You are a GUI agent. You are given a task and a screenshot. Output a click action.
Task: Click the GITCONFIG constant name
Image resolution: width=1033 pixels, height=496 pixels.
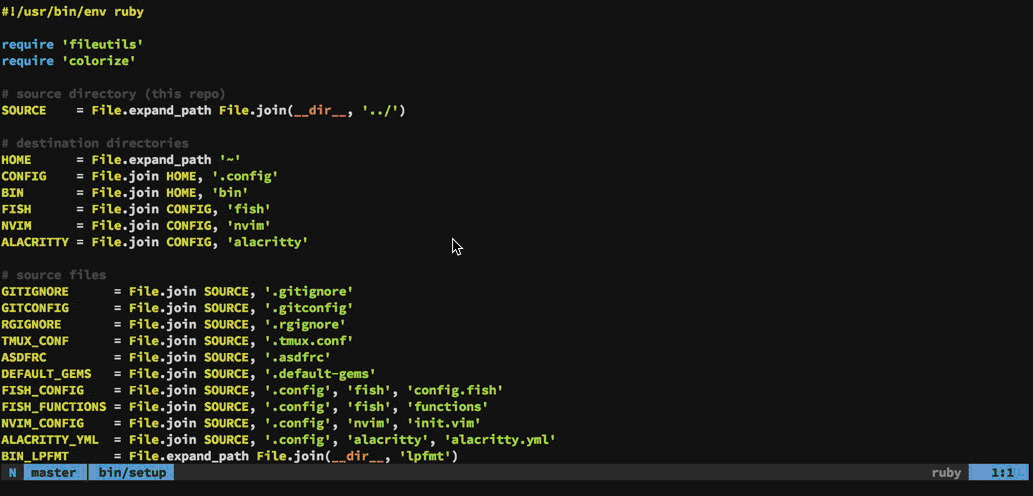35,308
